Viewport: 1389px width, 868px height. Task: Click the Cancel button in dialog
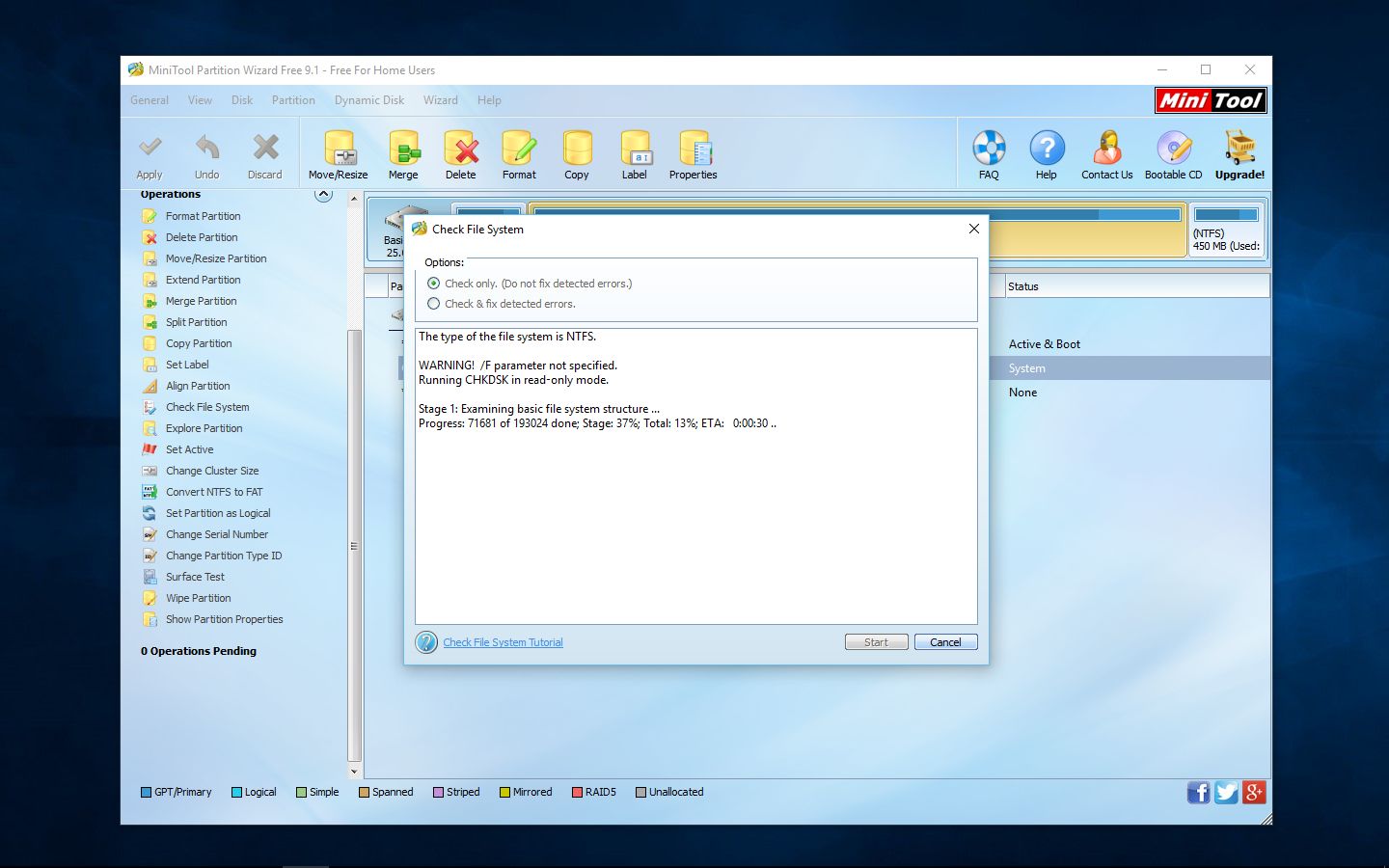(x=945, y=642)
